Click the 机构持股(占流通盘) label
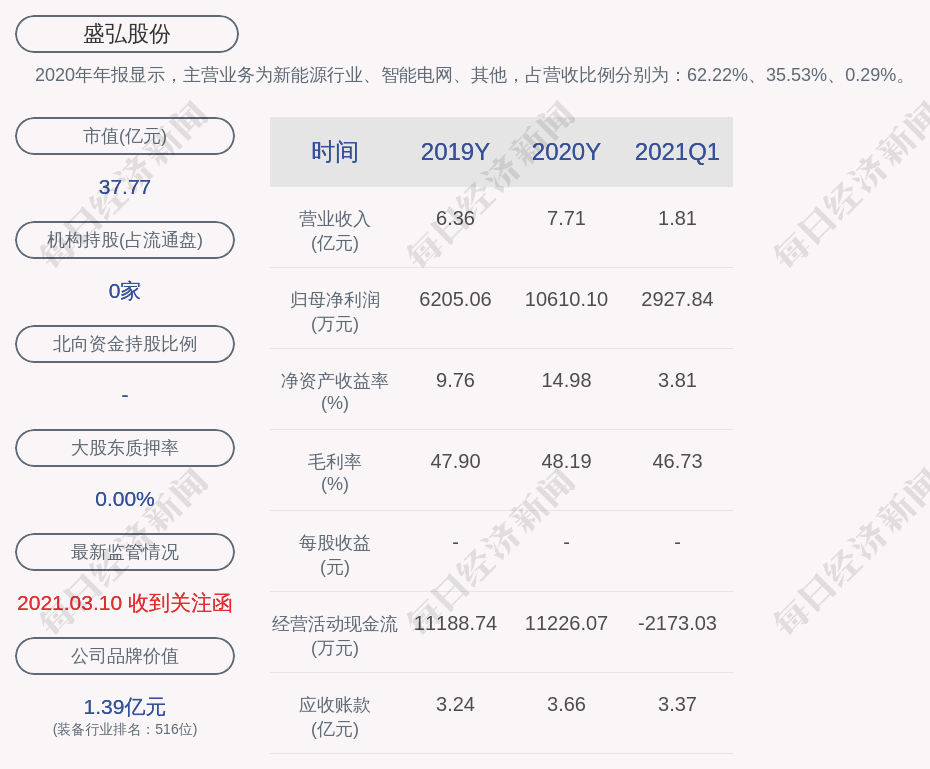This screenshot has height=769, width=930. point(125,240)
